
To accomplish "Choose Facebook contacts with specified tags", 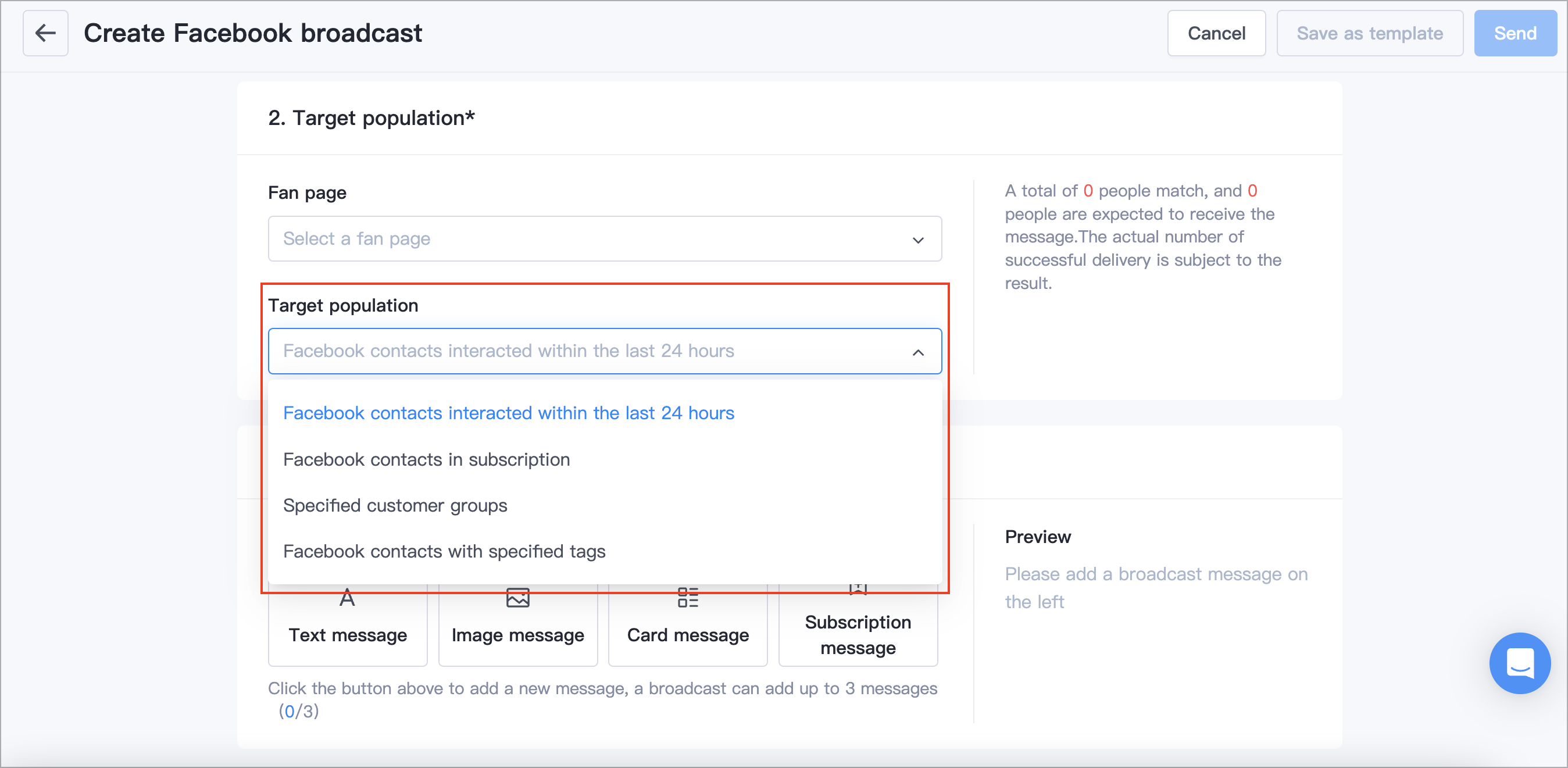I will click(x=605, y=551).
